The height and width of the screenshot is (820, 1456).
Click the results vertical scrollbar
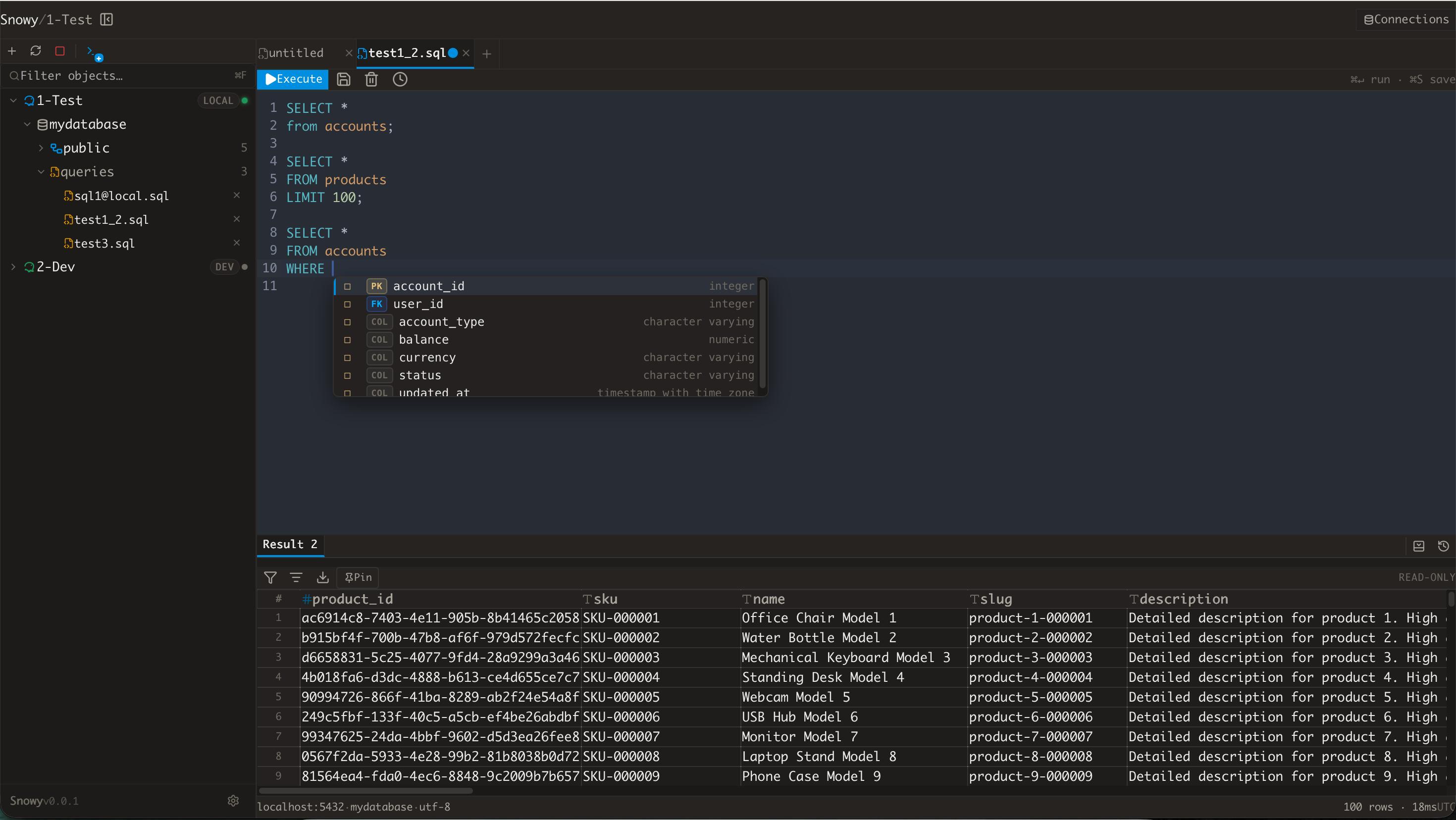pos(1451,599)
